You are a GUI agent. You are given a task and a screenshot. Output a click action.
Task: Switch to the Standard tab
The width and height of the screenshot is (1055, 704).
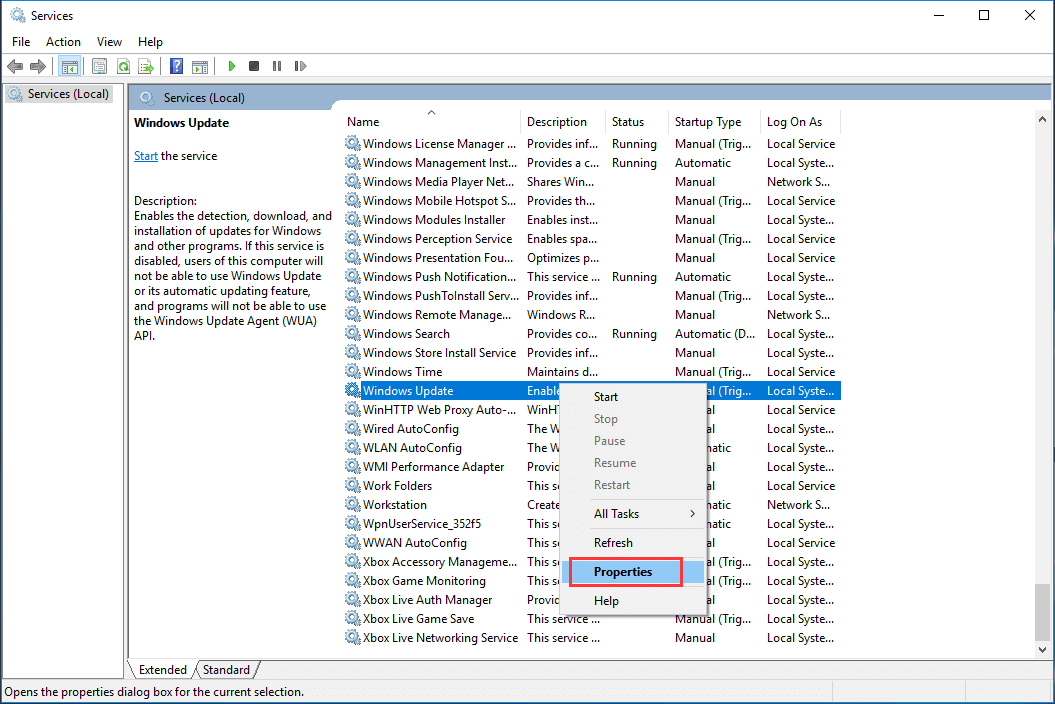point(227,670)
